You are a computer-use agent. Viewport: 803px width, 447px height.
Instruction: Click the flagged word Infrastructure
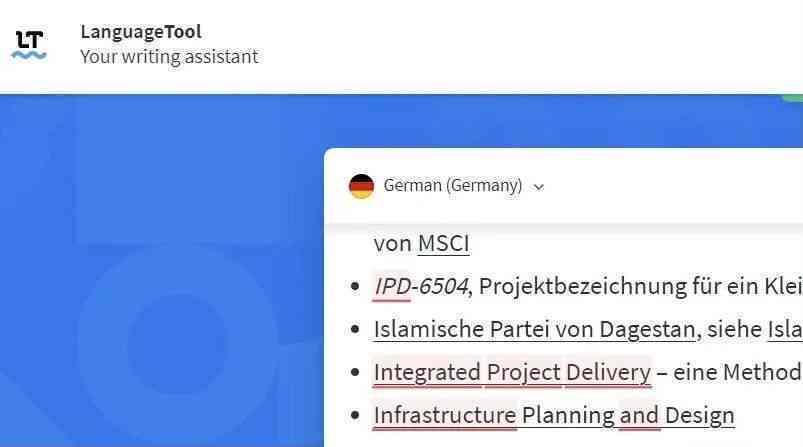[x=445, y=416]
